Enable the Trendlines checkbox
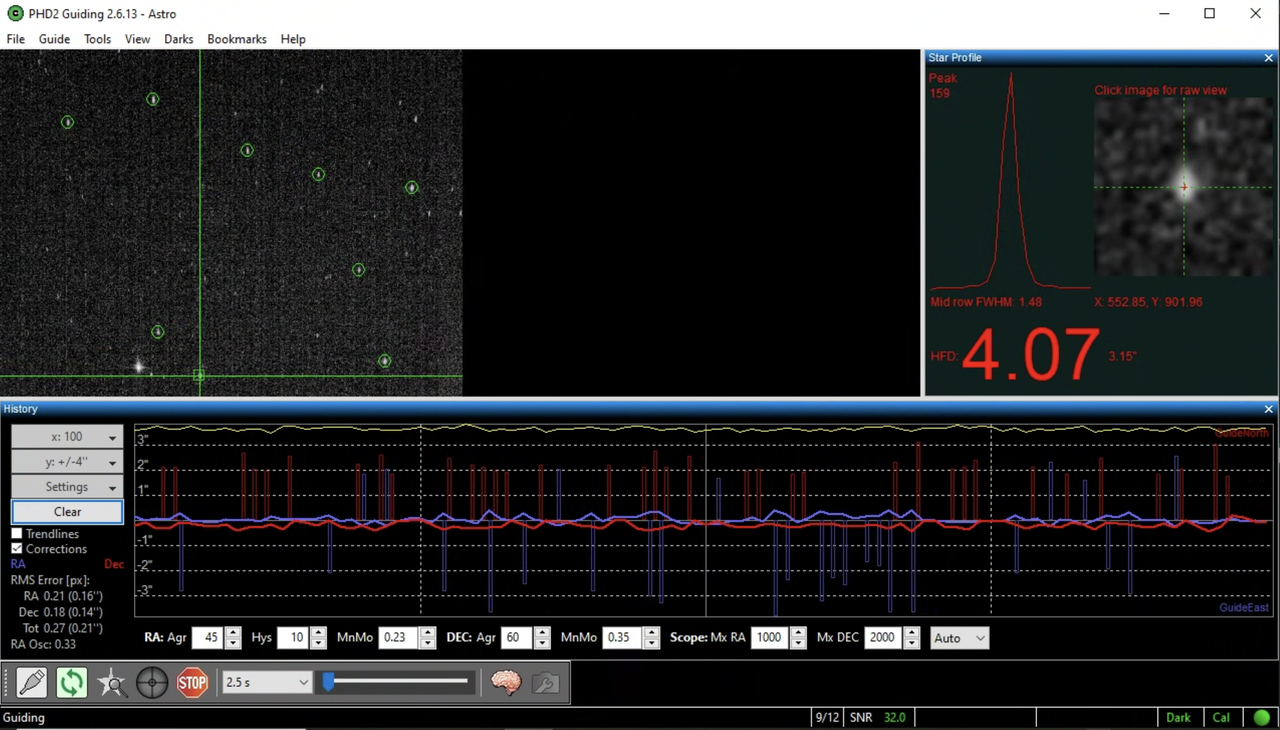 click(x=17, y=534)
